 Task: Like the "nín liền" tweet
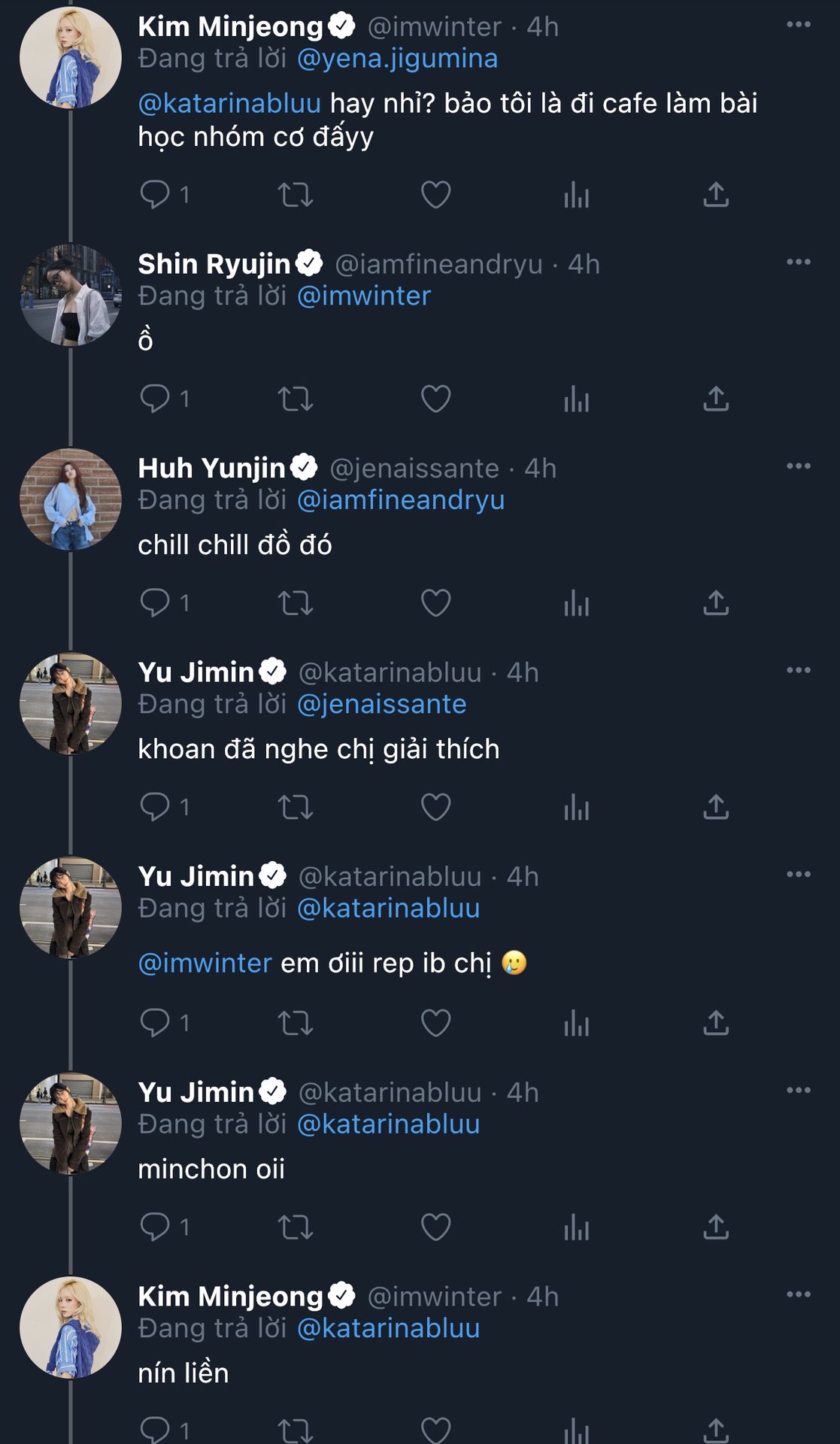pos(435,1429)
